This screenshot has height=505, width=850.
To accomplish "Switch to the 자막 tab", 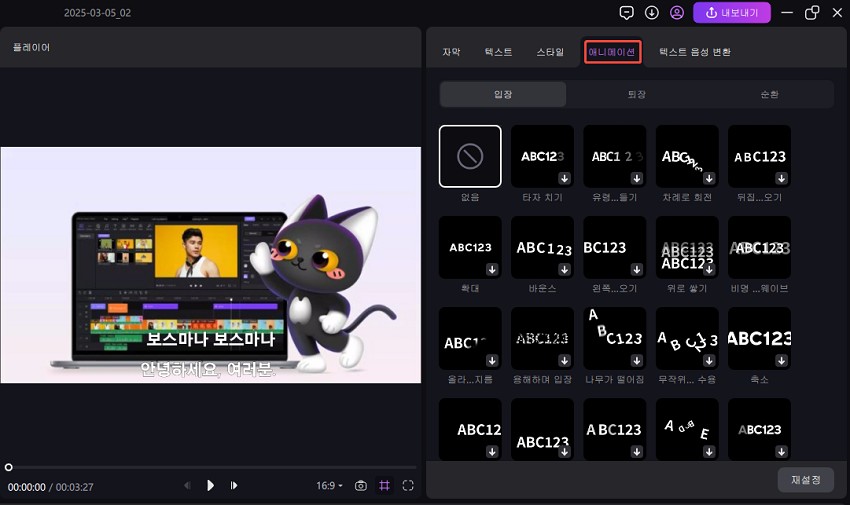I will 452,51.
